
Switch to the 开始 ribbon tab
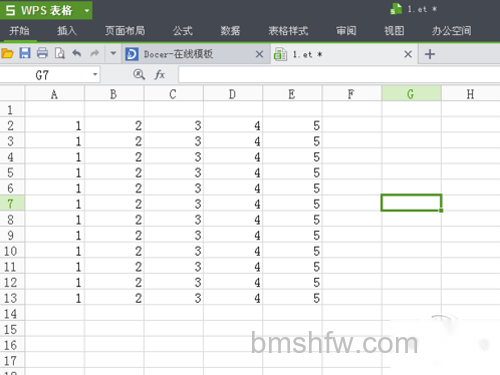(19, 31)
